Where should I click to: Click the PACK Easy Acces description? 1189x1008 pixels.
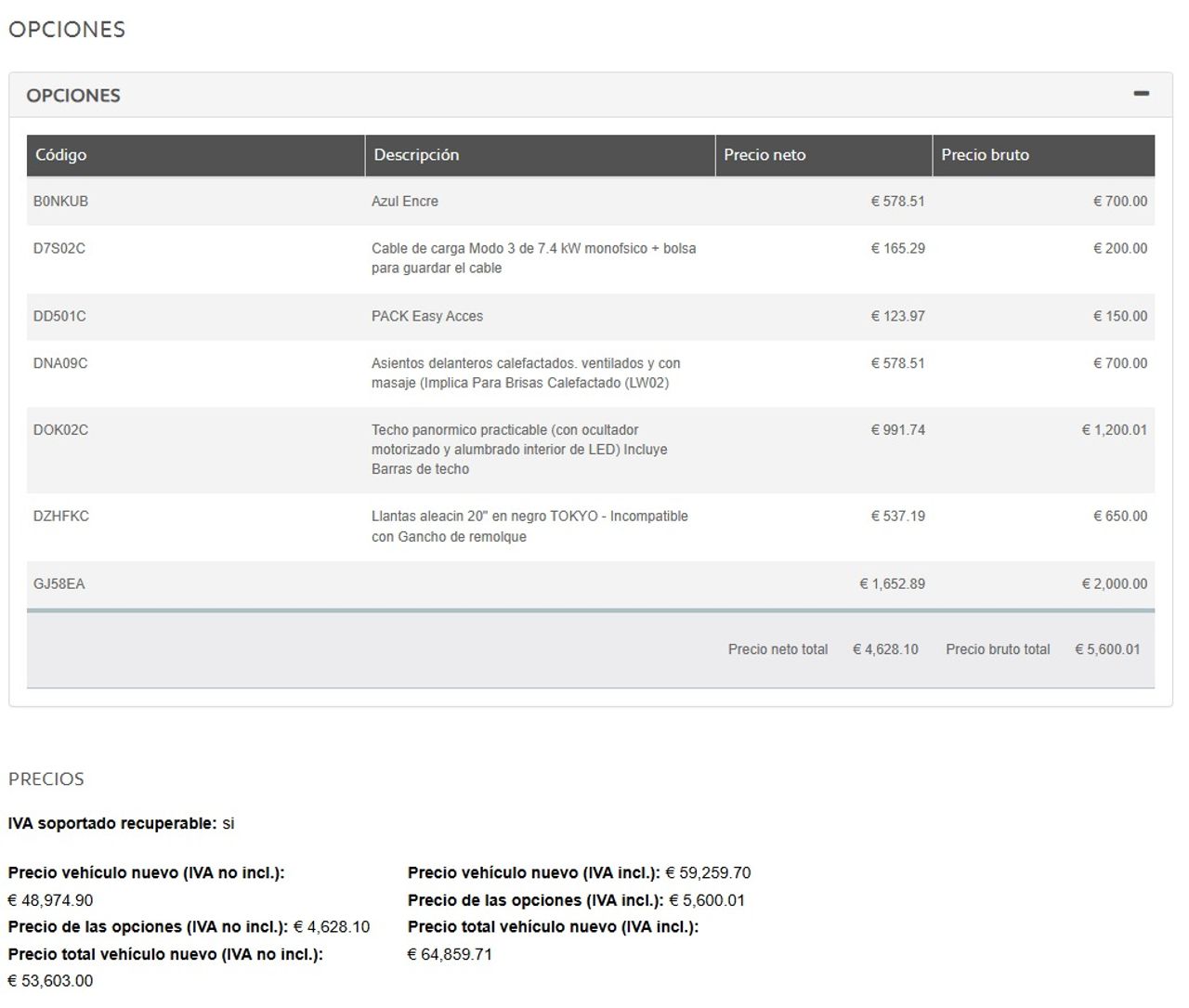(x=427, y=317)
